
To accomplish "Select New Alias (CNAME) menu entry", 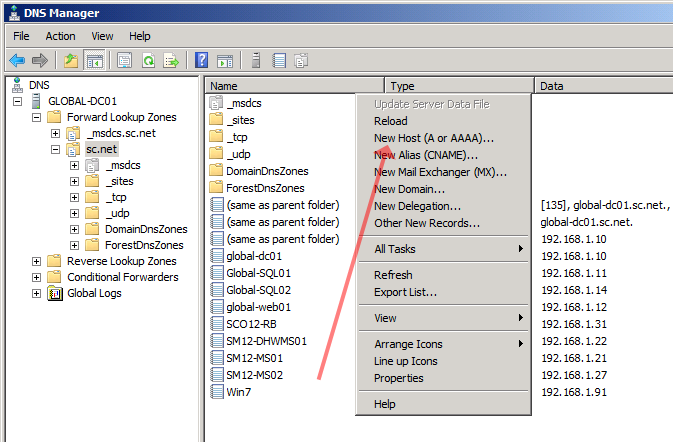I will (425, 155).
